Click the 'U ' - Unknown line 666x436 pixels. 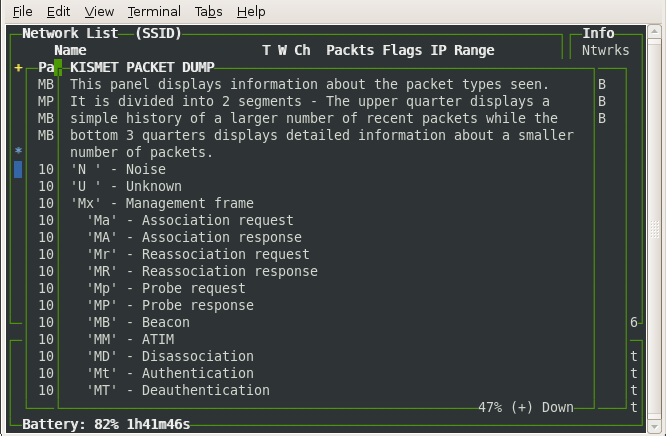click(x=126, y=186)
